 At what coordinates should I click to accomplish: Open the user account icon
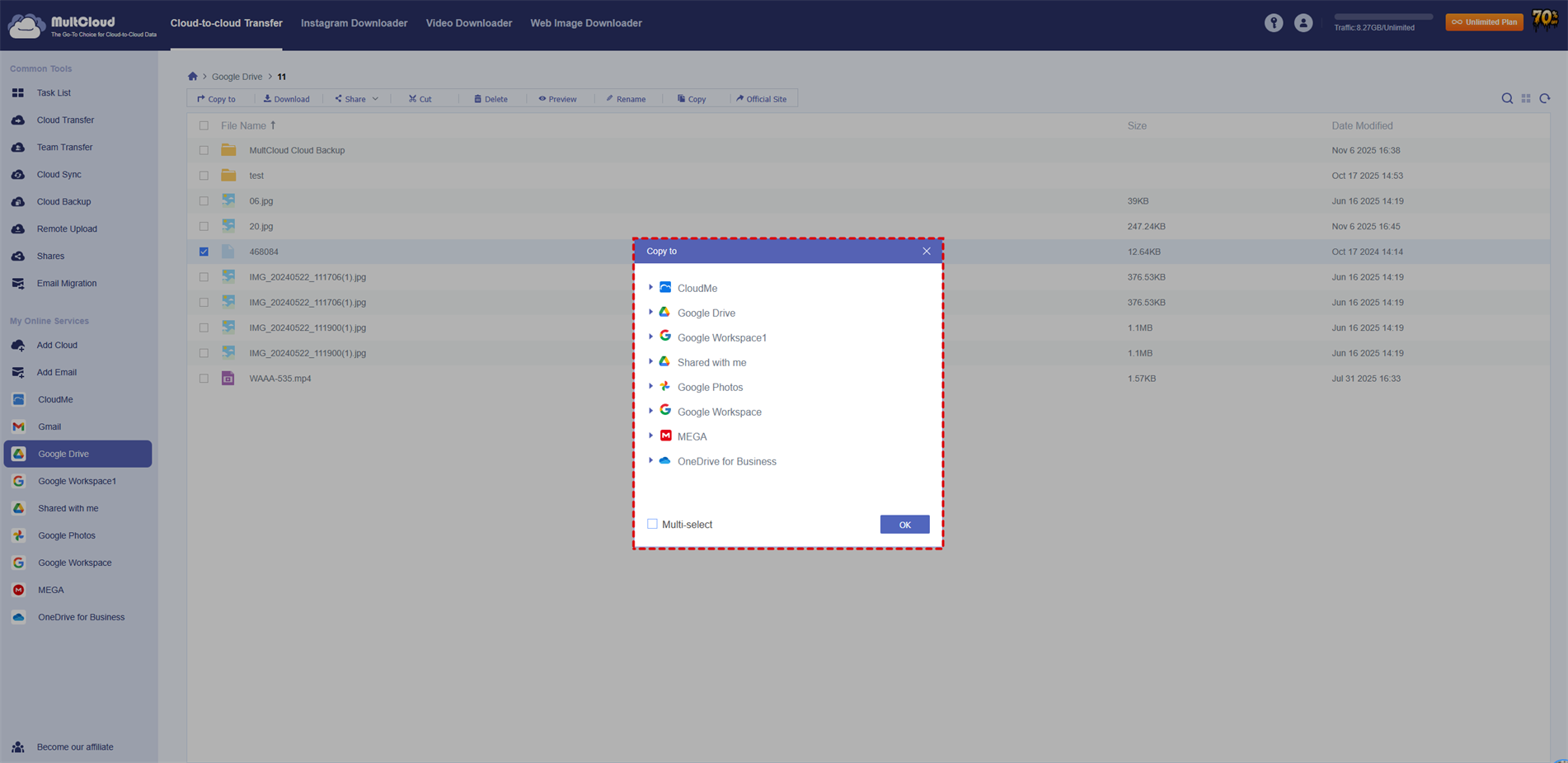tap(1303, 23)
